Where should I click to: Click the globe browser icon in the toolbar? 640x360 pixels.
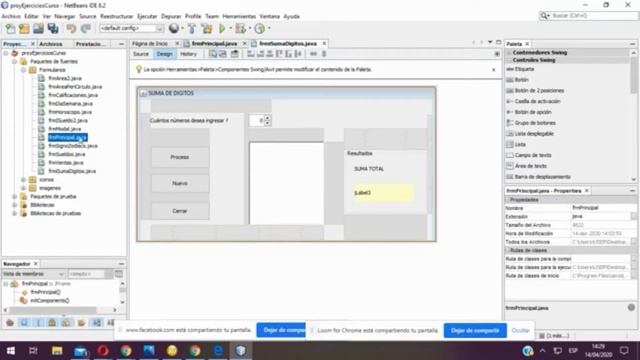[x=174, y=28]
